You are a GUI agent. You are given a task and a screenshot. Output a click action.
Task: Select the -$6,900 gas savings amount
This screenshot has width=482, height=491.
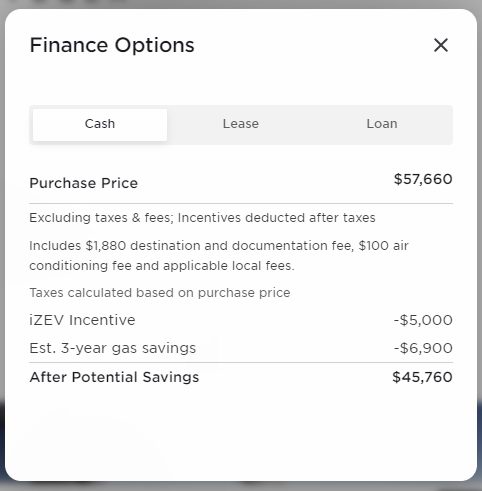423,348
